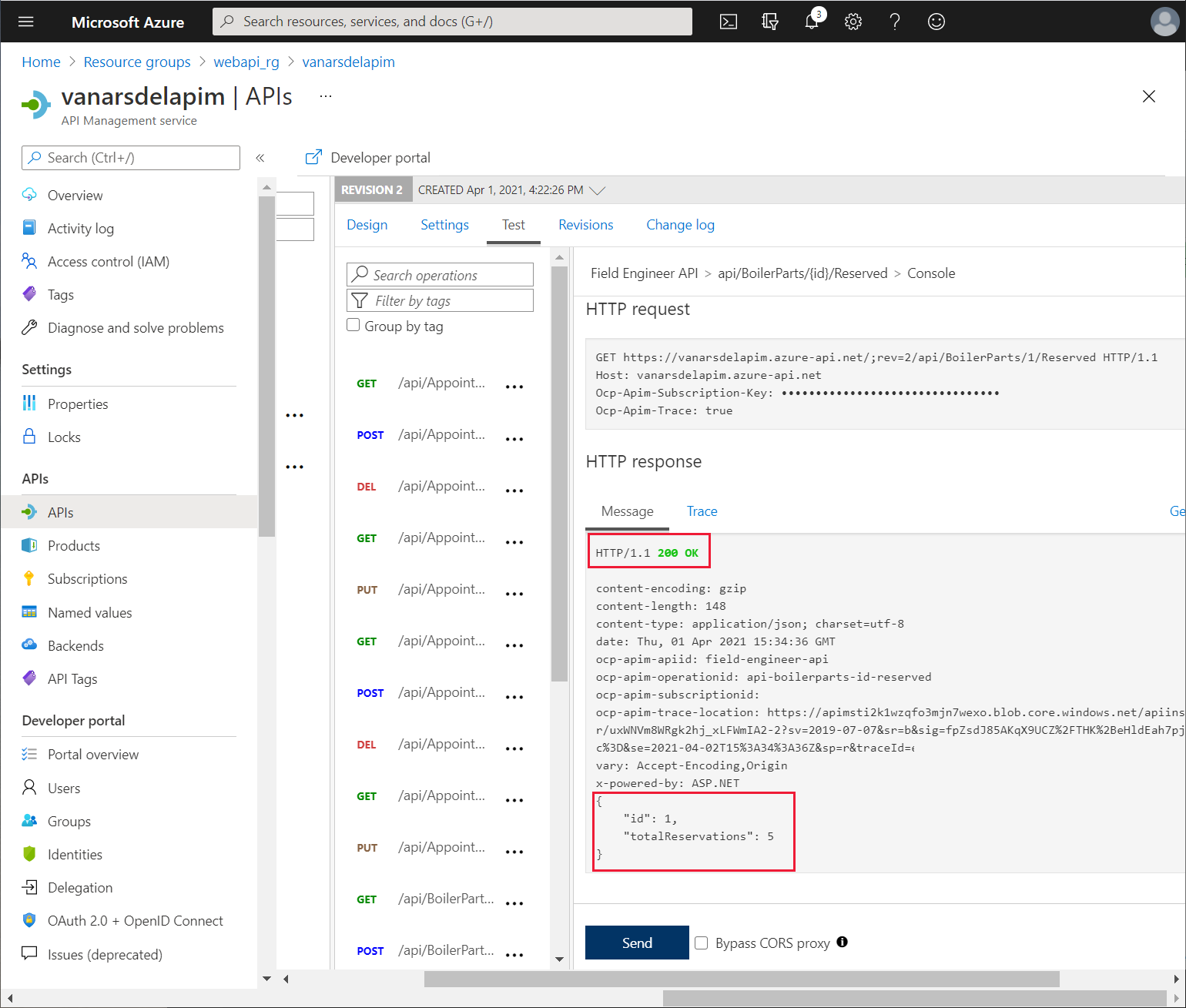Click the Activity log icon
1186x1008 pixels.
pos(29,228)
